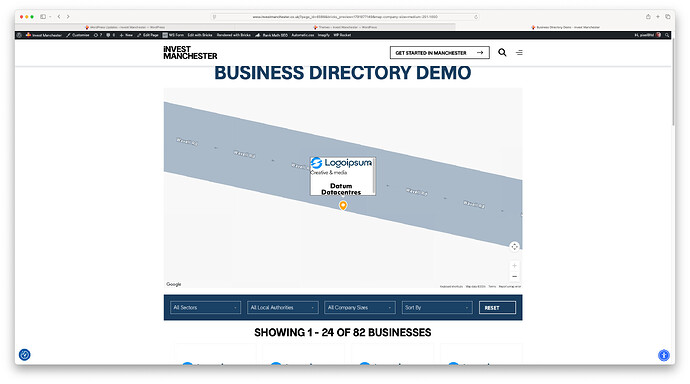Click Get Started in Manchester button

pyautogui.click(x=440, y=53)
